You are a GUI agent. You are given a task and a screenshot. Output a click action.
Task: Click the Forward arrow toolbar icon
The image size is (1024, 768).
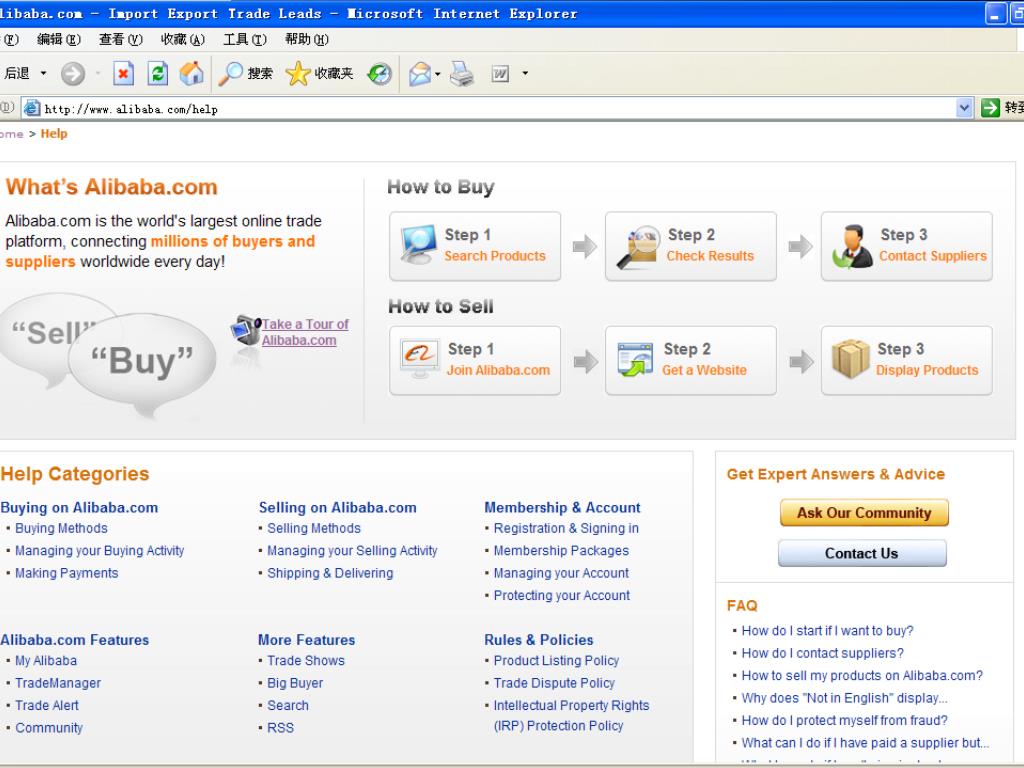(73, 74)
